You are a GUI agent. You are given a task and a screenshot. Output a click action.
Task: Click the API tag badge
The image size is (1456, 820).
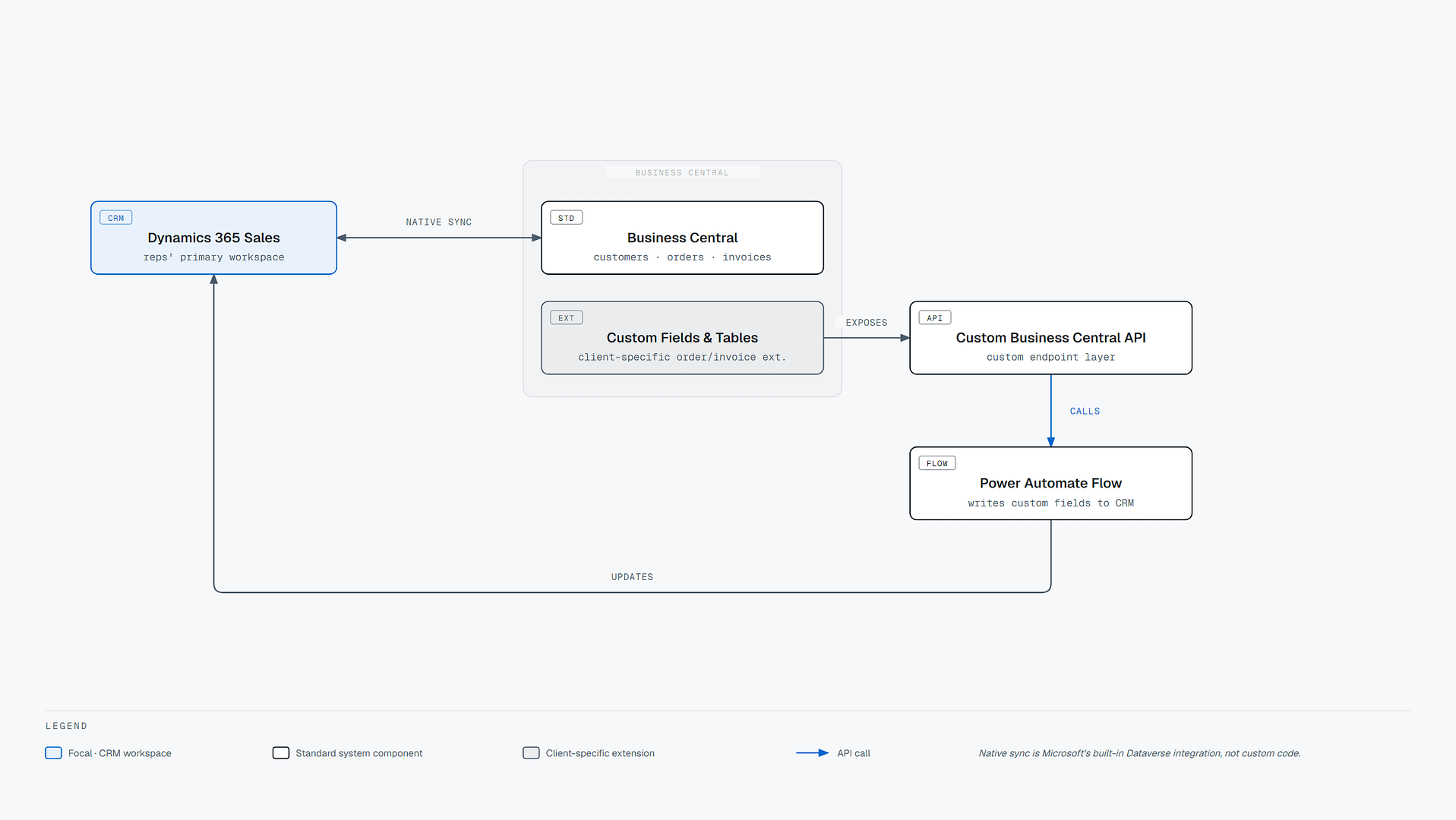[x=934, y=318]
